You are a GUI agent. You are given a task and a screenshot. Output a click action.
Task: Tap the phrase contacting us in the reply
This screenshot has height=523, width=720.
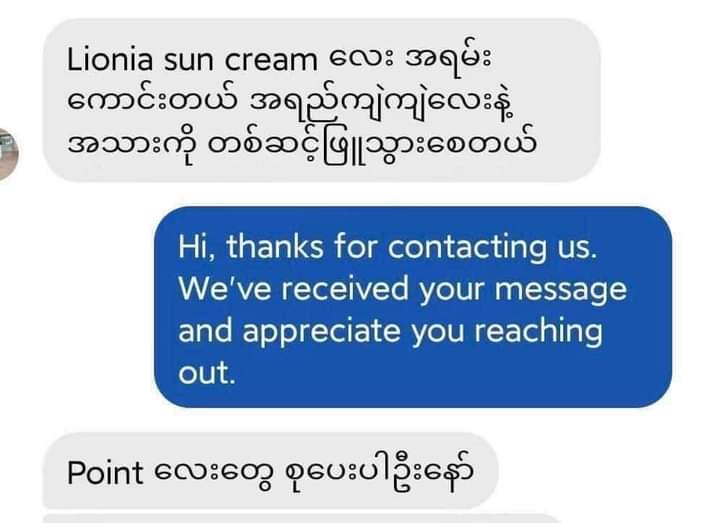pyautogui.click(x=493, y=247)
